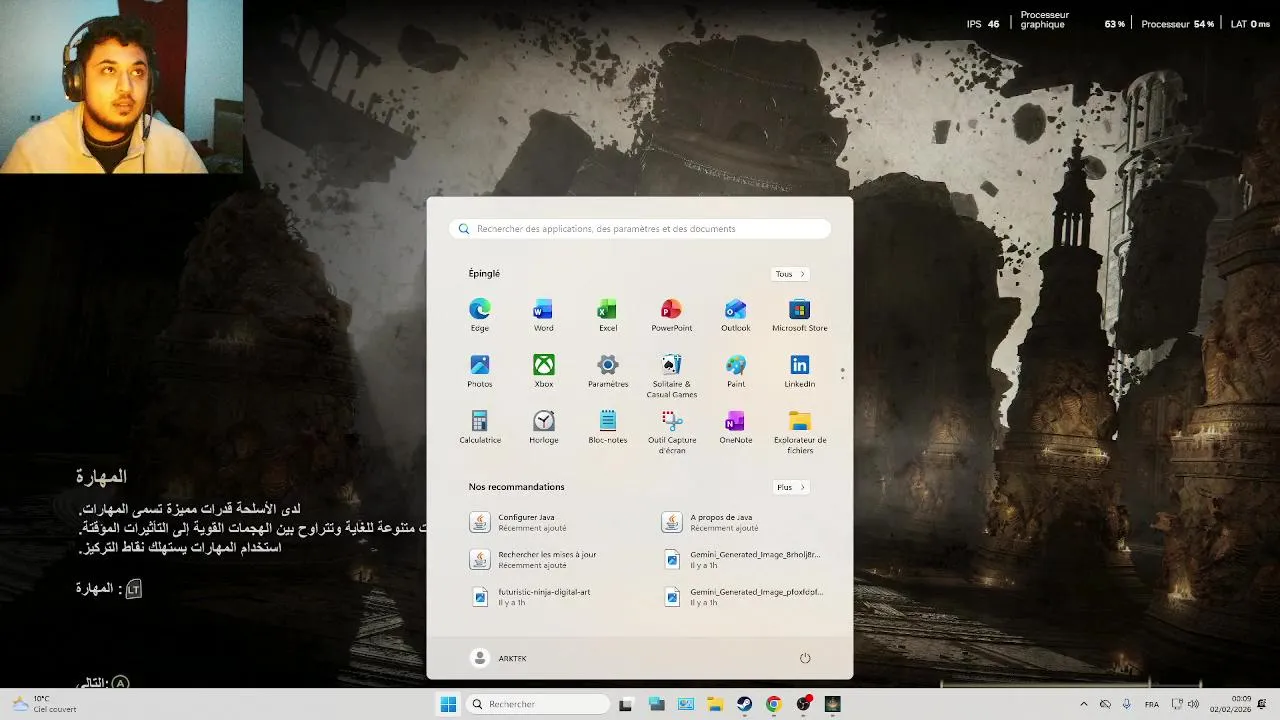The height and width of the screenshot is (720, 1280).
Task: Open the LinkedIn app
Action: coord(799,371)
